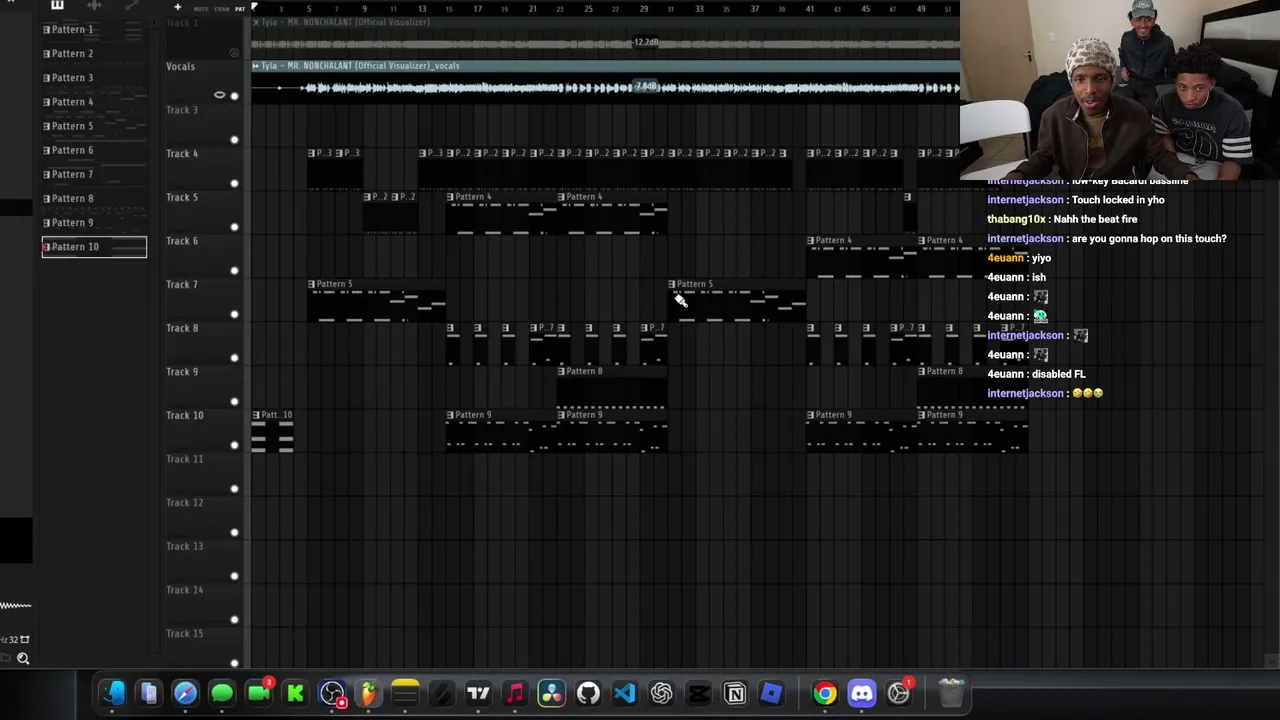Image resolution: width=1280 pixels, height=720 pixels.
Task: Mute Track 7 using its dot
Action: tap(234, 314)
